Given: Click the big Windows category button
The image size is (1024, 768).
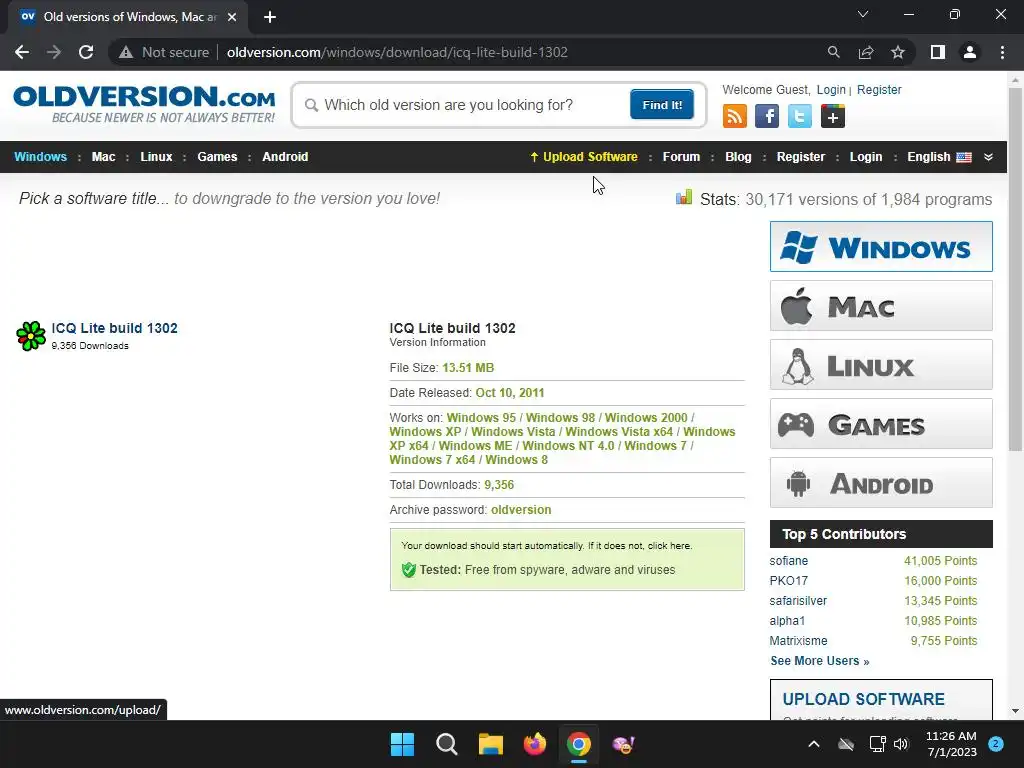Looking at the screenshot, I should 881,246.
